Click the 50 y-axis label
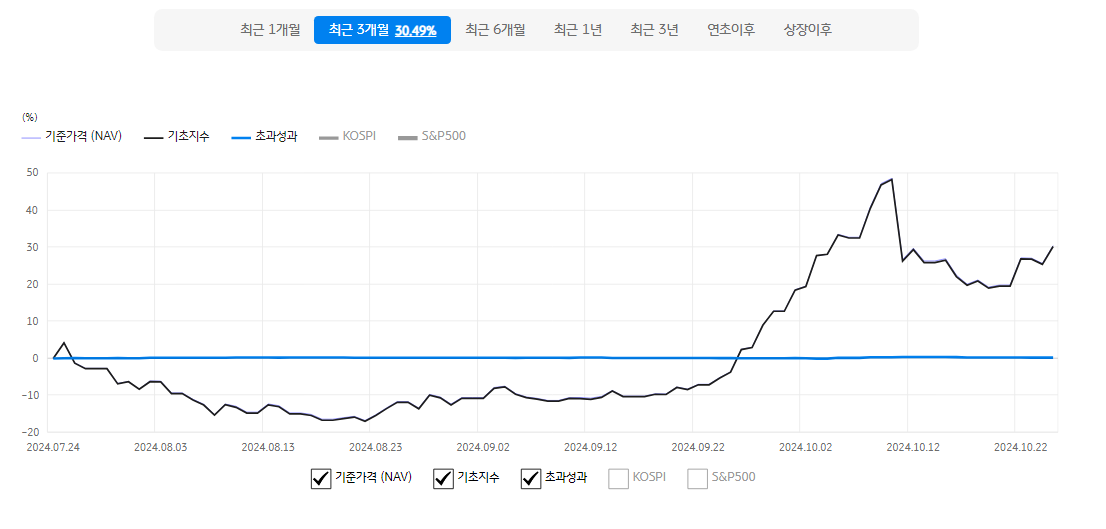 tap(33, 173)
